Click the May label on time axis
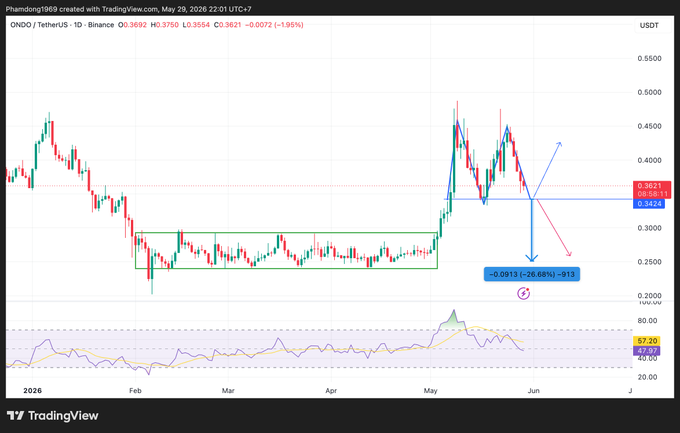The height and width of the screenshot is (433, 680). [x=430, y=390]
